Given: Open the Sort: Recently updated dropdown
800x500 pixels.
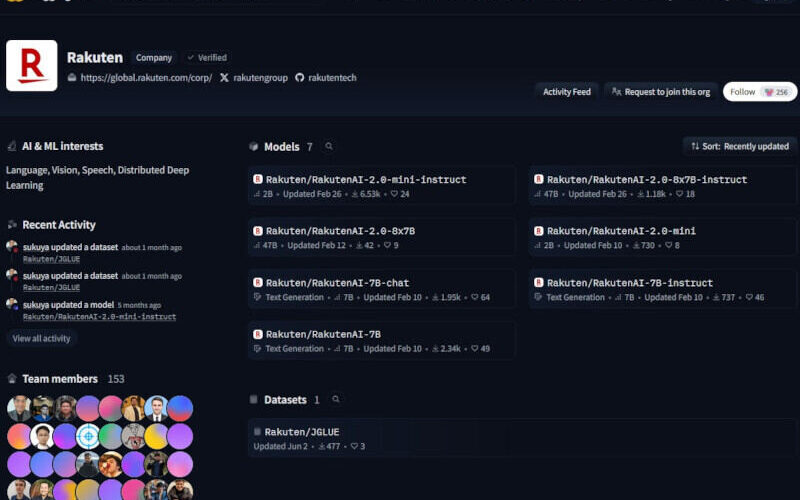Looking at the screenshot, I should click(740, 146).
